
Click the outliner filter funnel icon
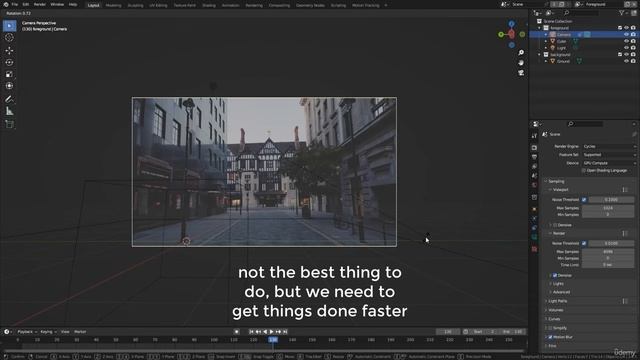[x=622, y=13]
